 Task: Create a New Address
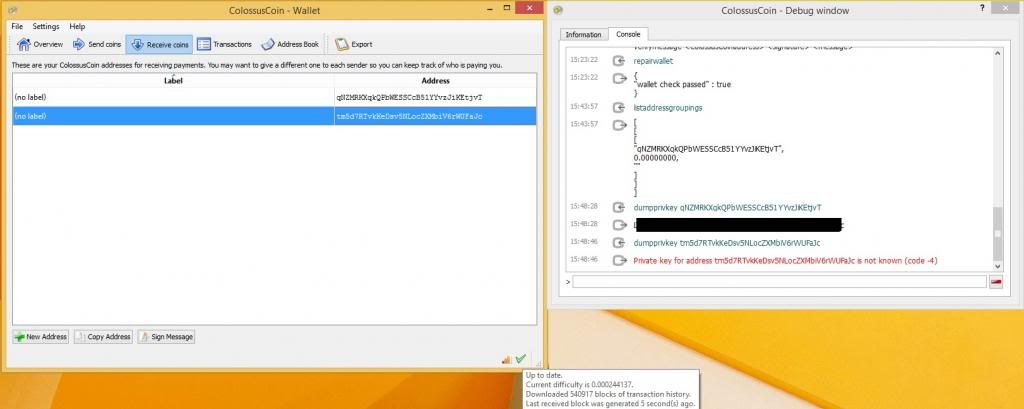(40, 336)
